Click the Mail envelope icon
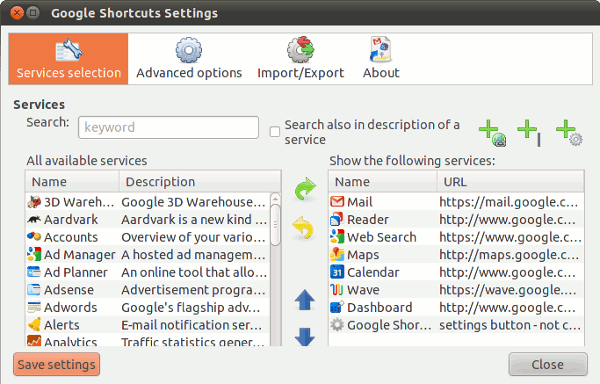This screenshot has height=384, width=600. click(337, 202)
